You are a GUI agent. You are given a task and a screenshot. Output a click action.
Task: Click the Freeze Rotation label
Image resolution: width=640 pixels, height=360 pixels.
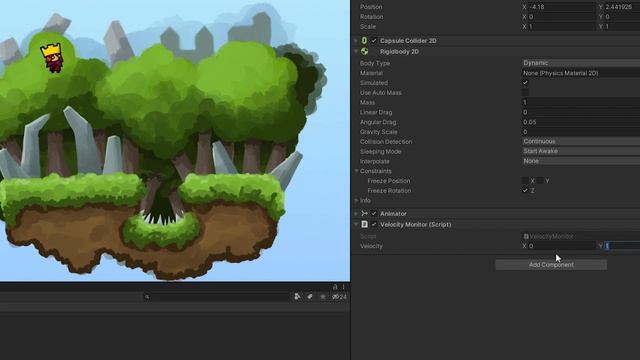(x=389, y=191)
